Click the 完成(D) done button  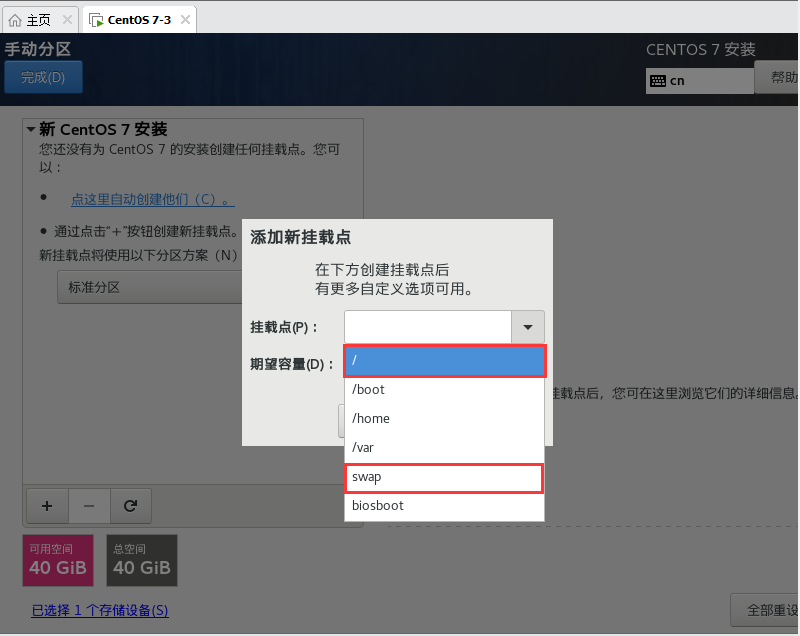click(43, 77)
